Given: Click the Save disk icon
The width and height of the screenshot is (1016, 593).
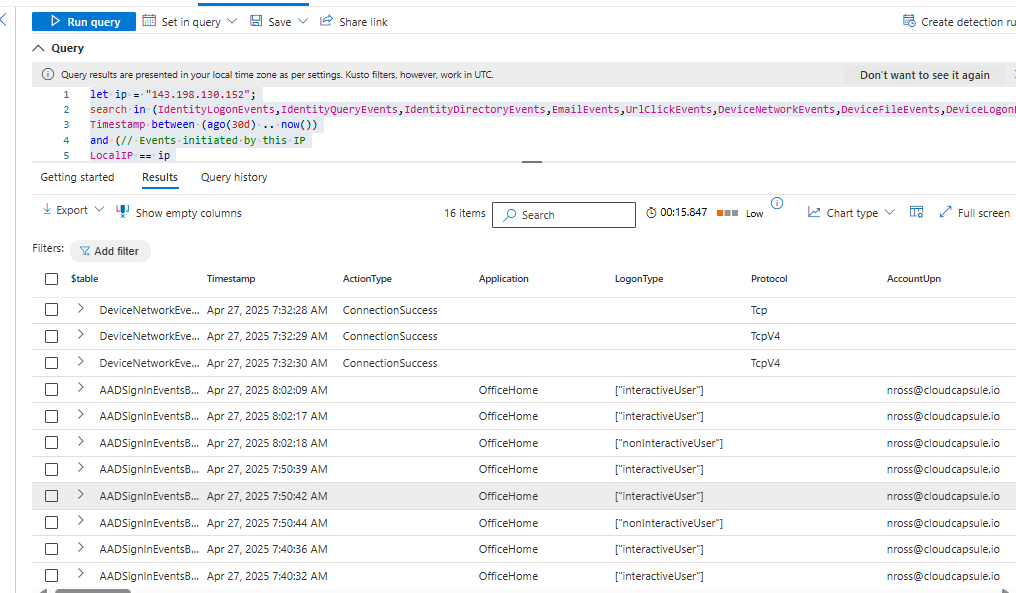Looking at the screenshot, I should click(x=257, y=21).
